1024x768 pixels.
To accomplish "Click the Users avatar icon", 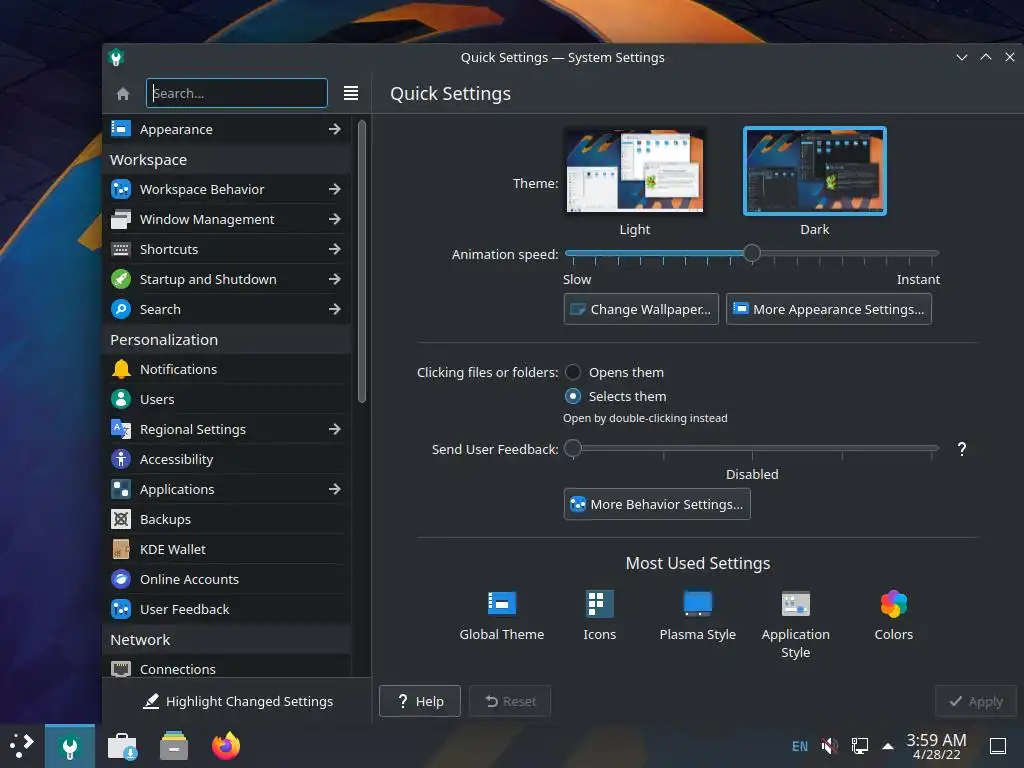I will [121, 399].
